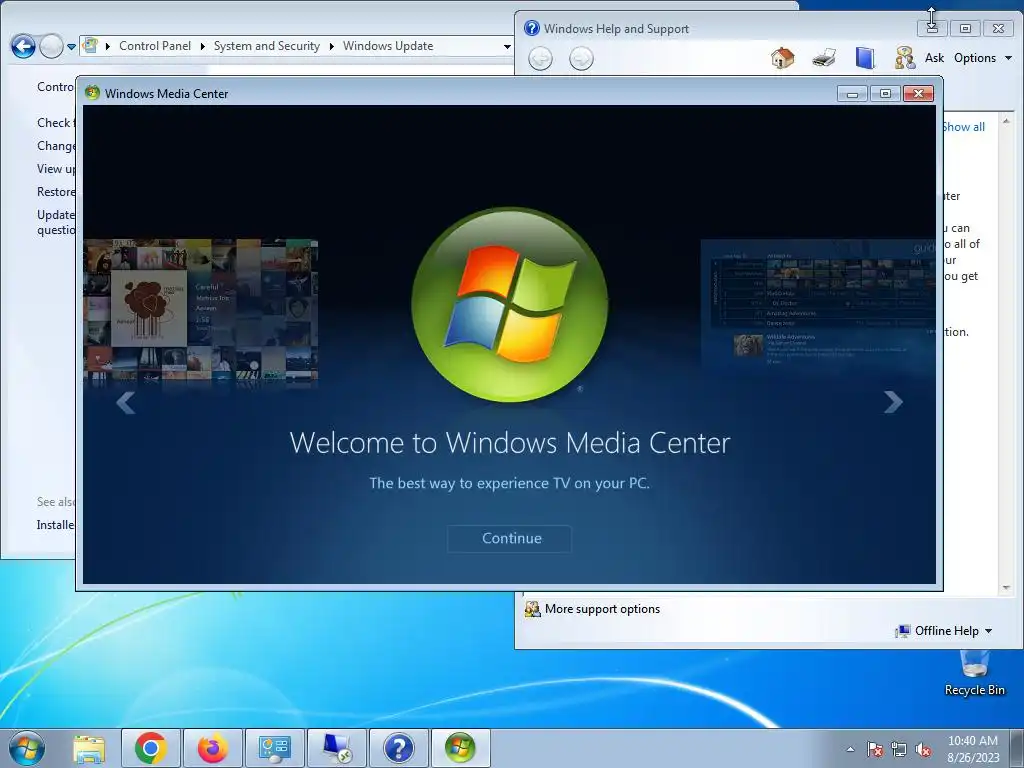Open Windows Explorer from taskbar

(89, 748)
